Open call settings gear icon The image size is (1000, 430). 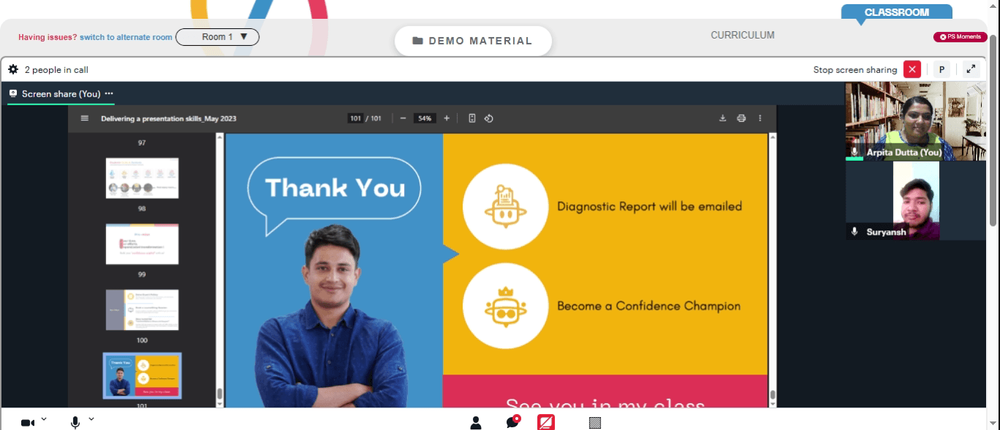pos(13,70)
